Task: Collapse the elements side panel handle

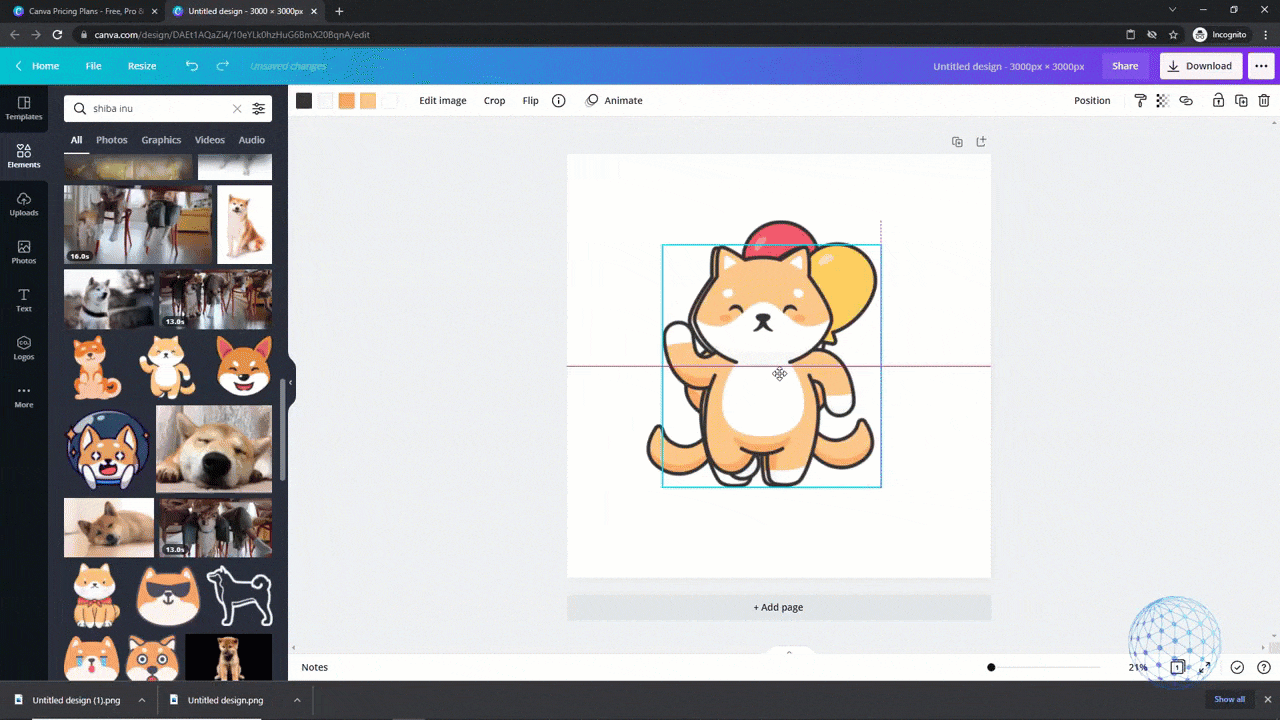Action: pyautogui.click(x=291, y=383)
